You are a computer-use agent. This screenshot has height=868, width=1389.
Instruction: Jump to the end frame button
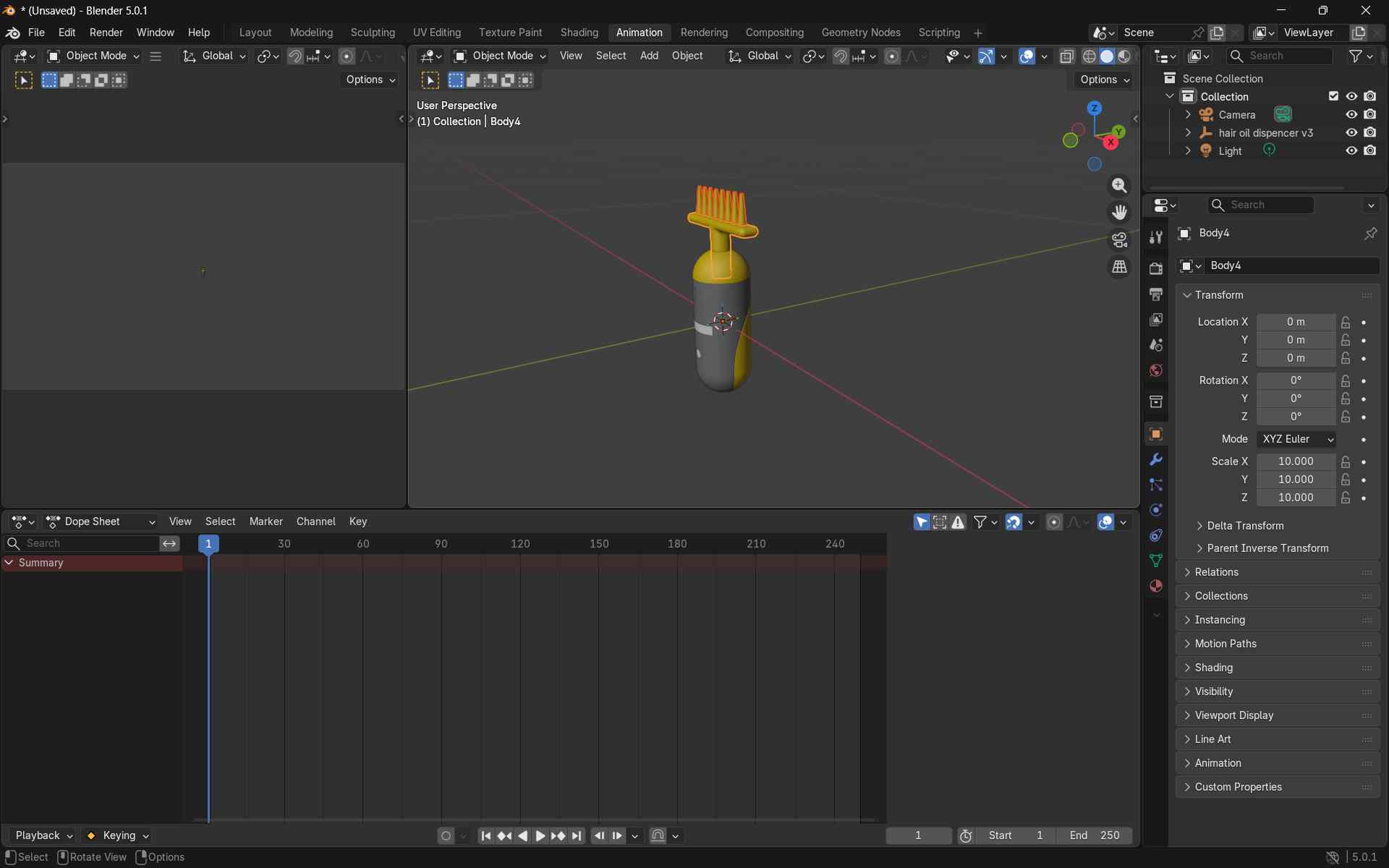(x=577, y=835)
